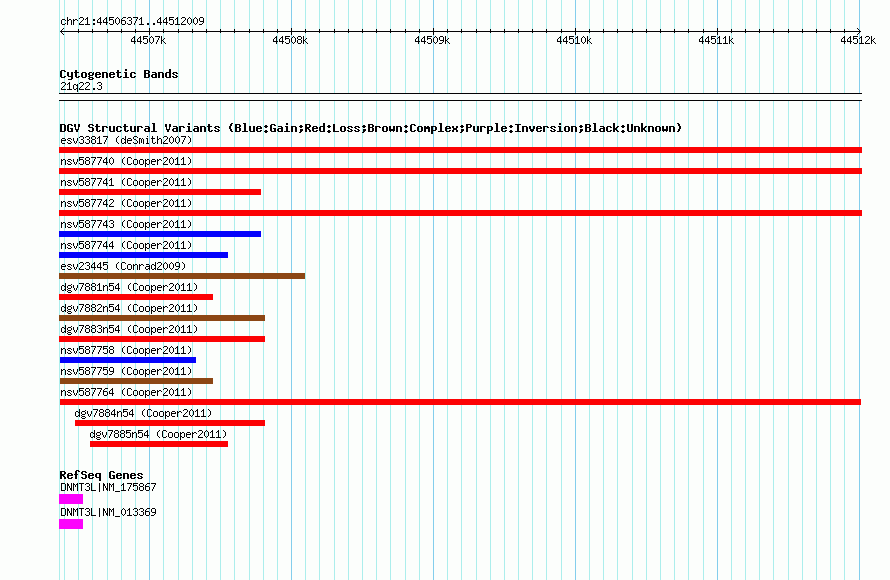Click the red bar under dgv7881n54

[x=136, y=297]
